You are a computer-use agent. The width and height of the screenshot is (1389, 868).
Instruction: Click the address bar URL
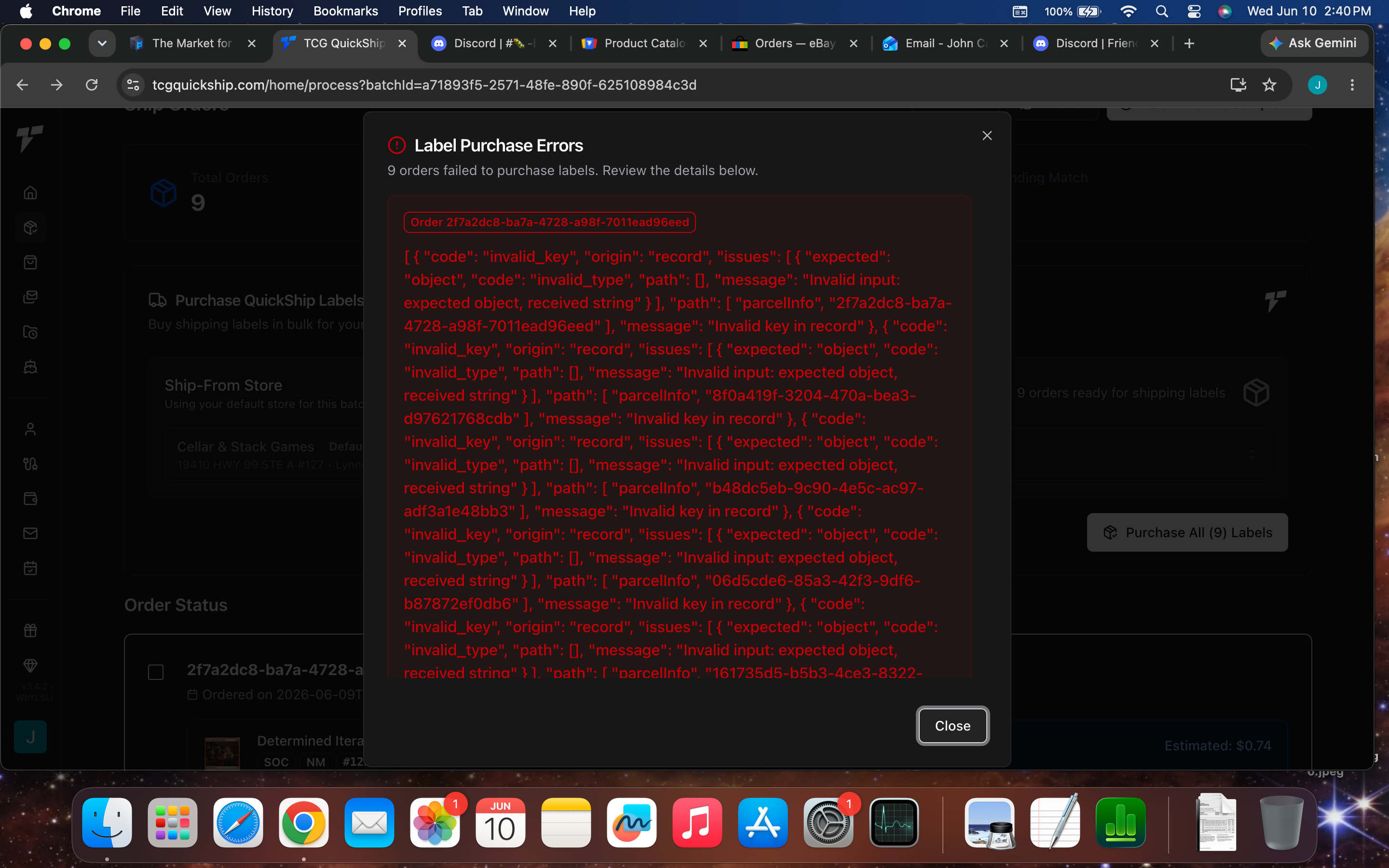tap(424, 85)
